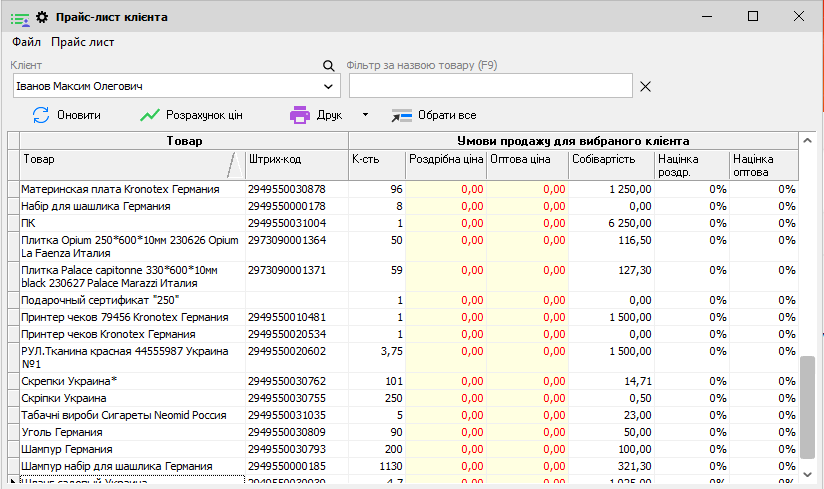Click the Оновити refresh icon
The image size is (824, 489).
[x=41, y=115]
